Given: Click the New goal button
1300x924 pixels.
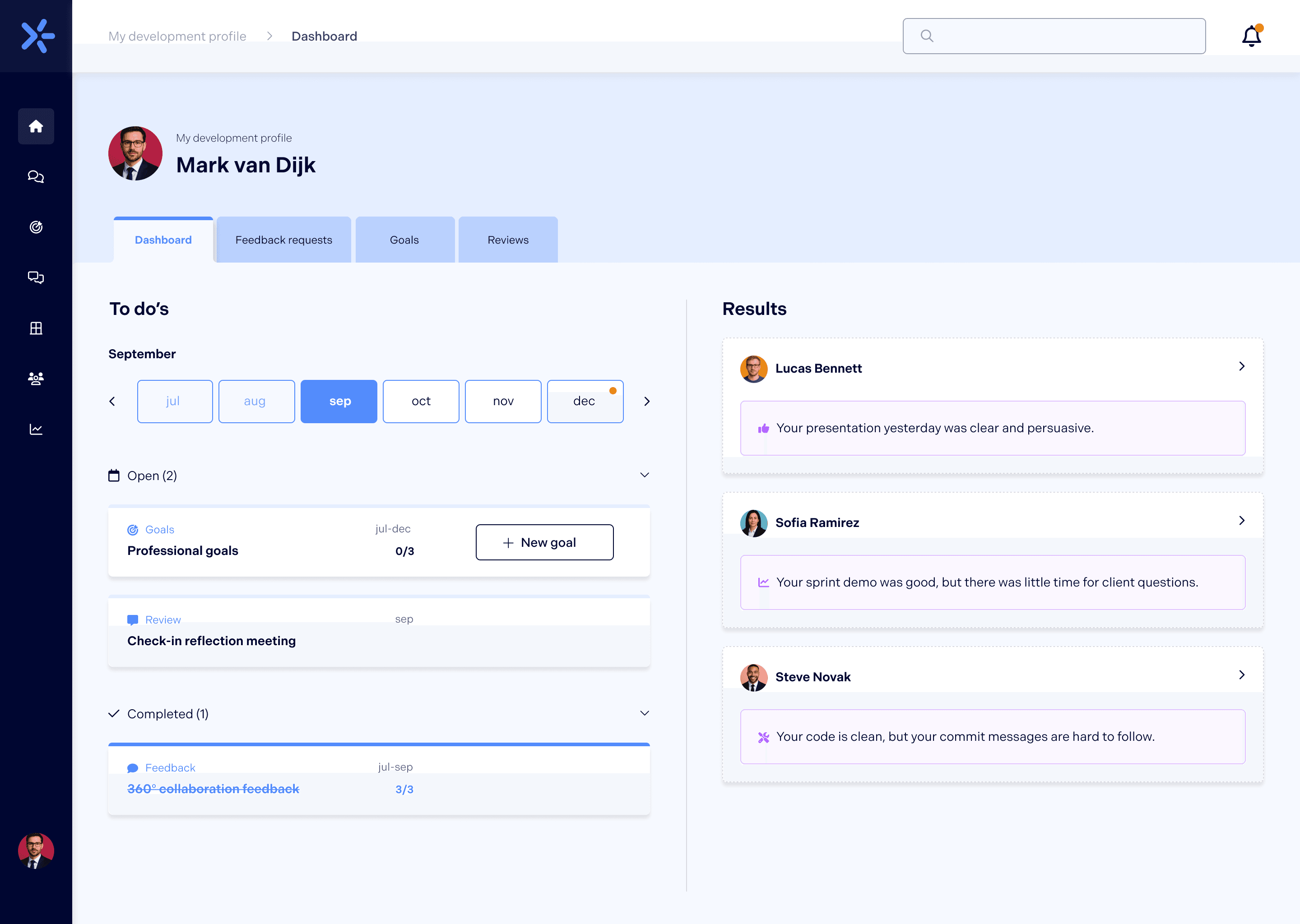Looking at the screenshot, I should click(x=544, y=542).
